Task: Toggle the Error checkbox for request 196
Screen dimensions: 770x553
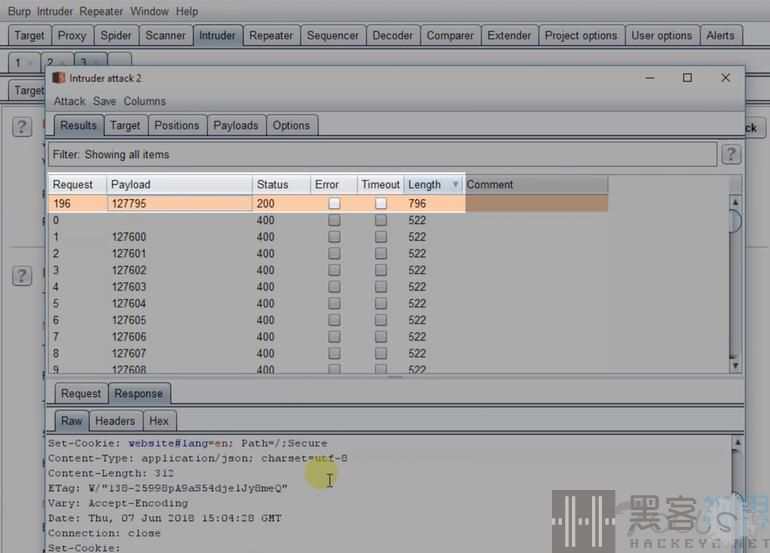Action: pos(334,203)
